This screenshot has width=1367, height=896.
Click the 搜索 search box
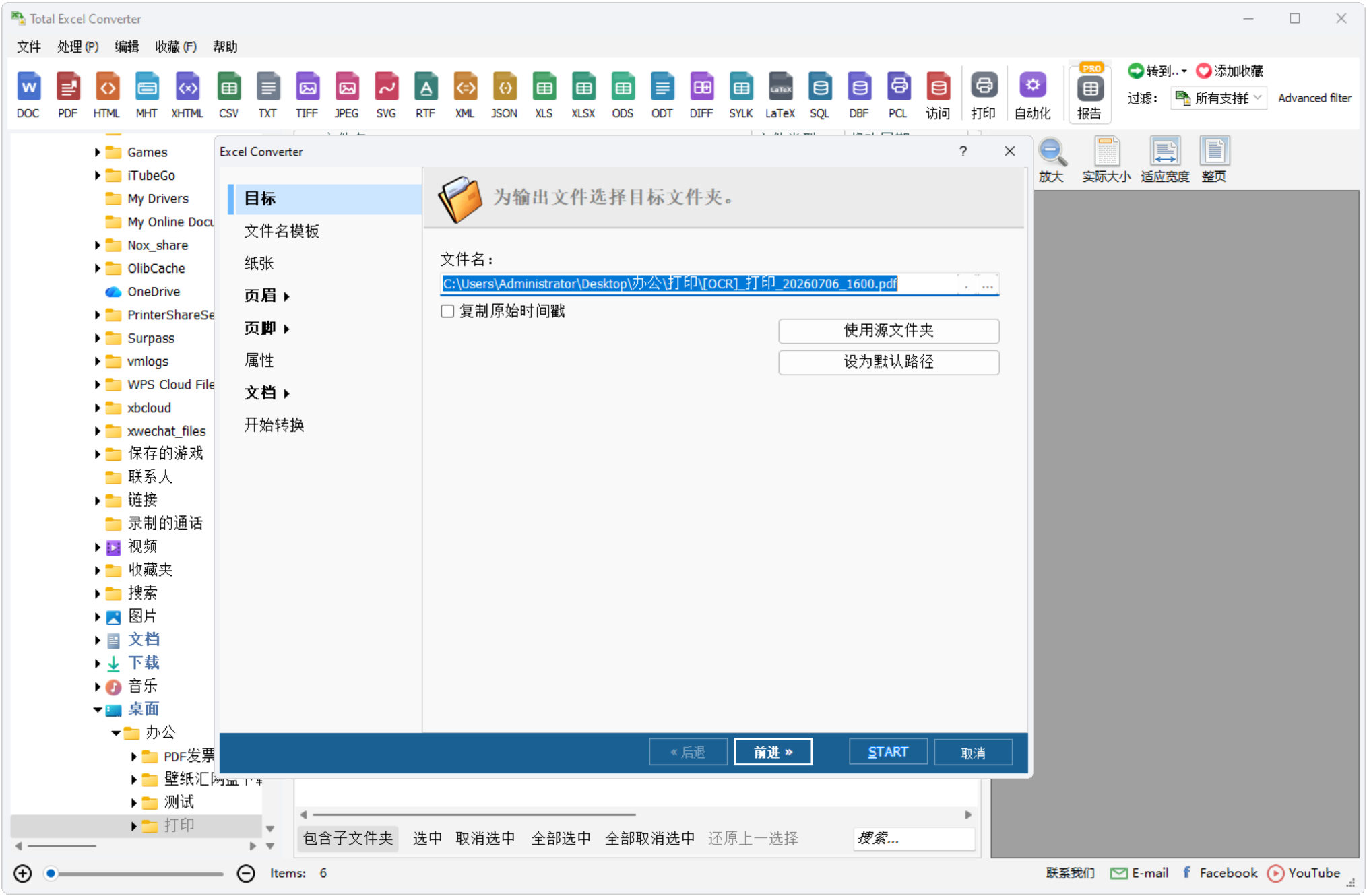point(914,839)
